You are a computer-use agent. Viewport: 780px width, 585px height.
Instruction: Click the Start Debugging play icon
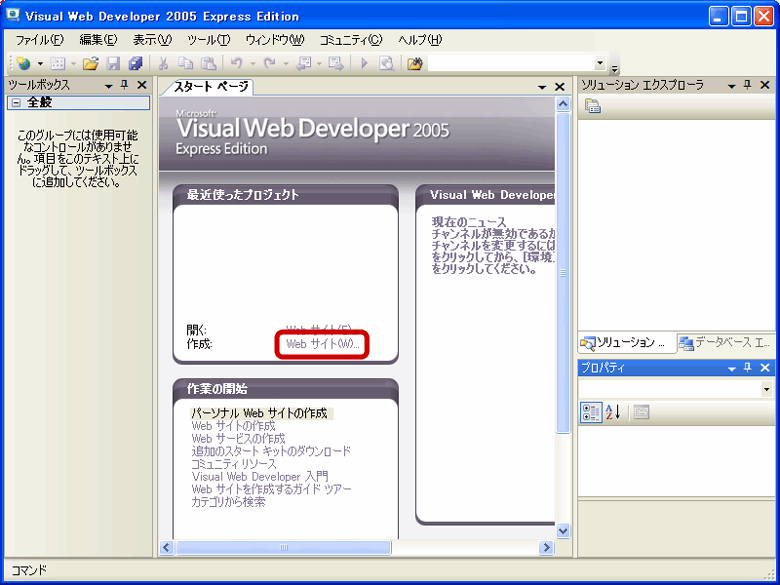coord(364,64)
